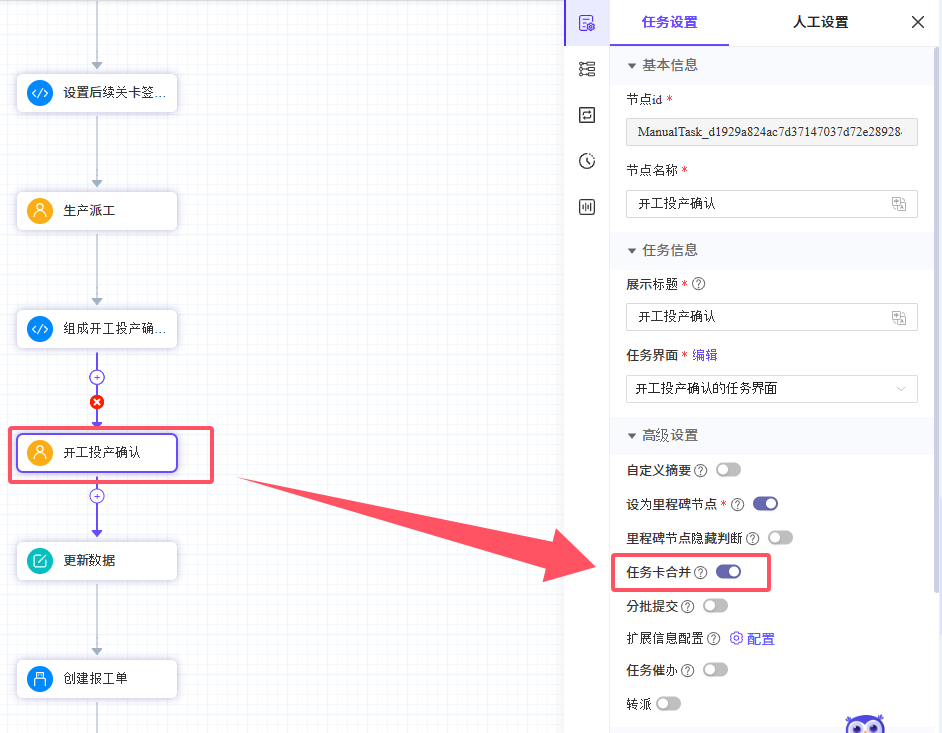Enable the 分批提交 toggle
This screenshot has height=733, width=942.
coord(716,606)
